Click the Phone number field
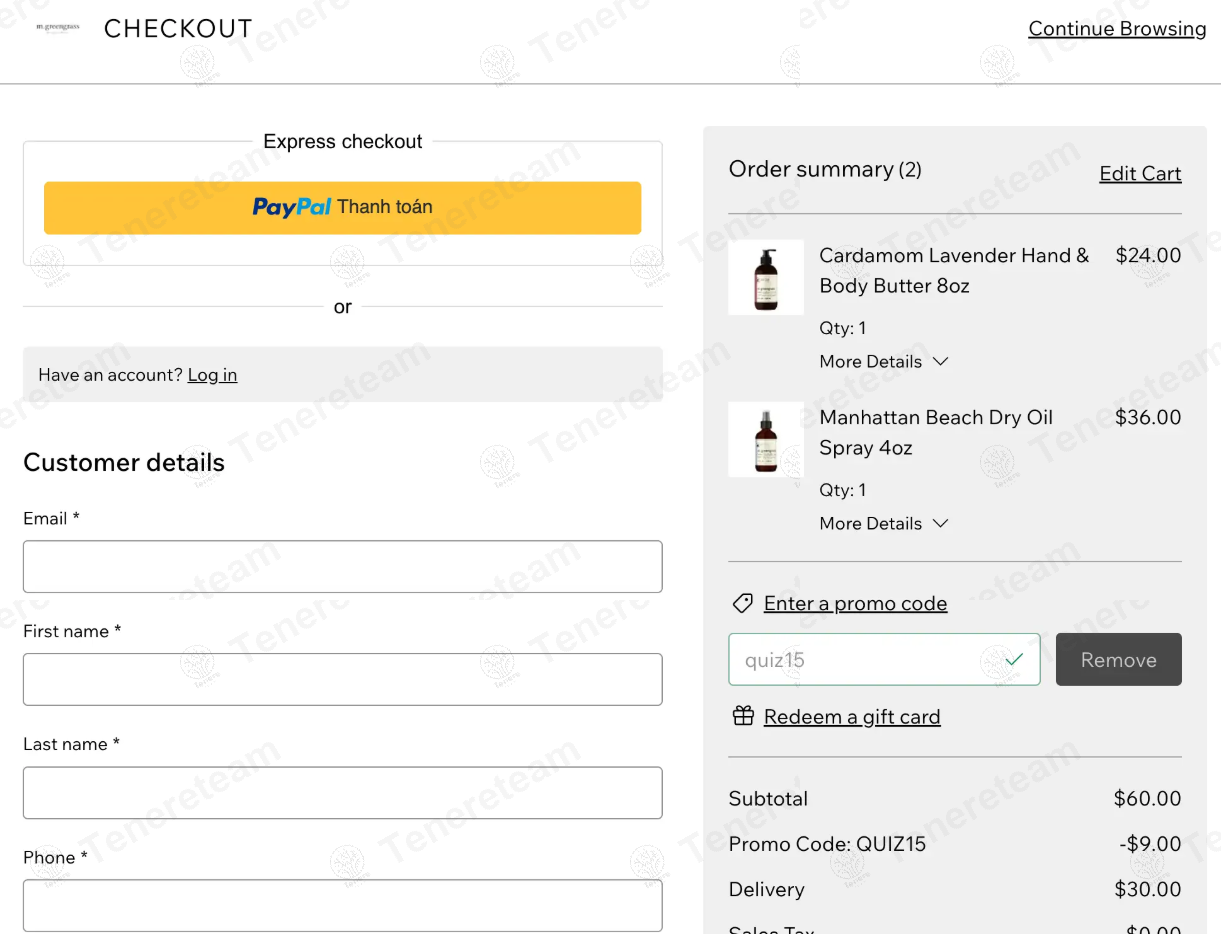Image resolution: width=1221 pixels, height=934 pixels. click(342, 906)
